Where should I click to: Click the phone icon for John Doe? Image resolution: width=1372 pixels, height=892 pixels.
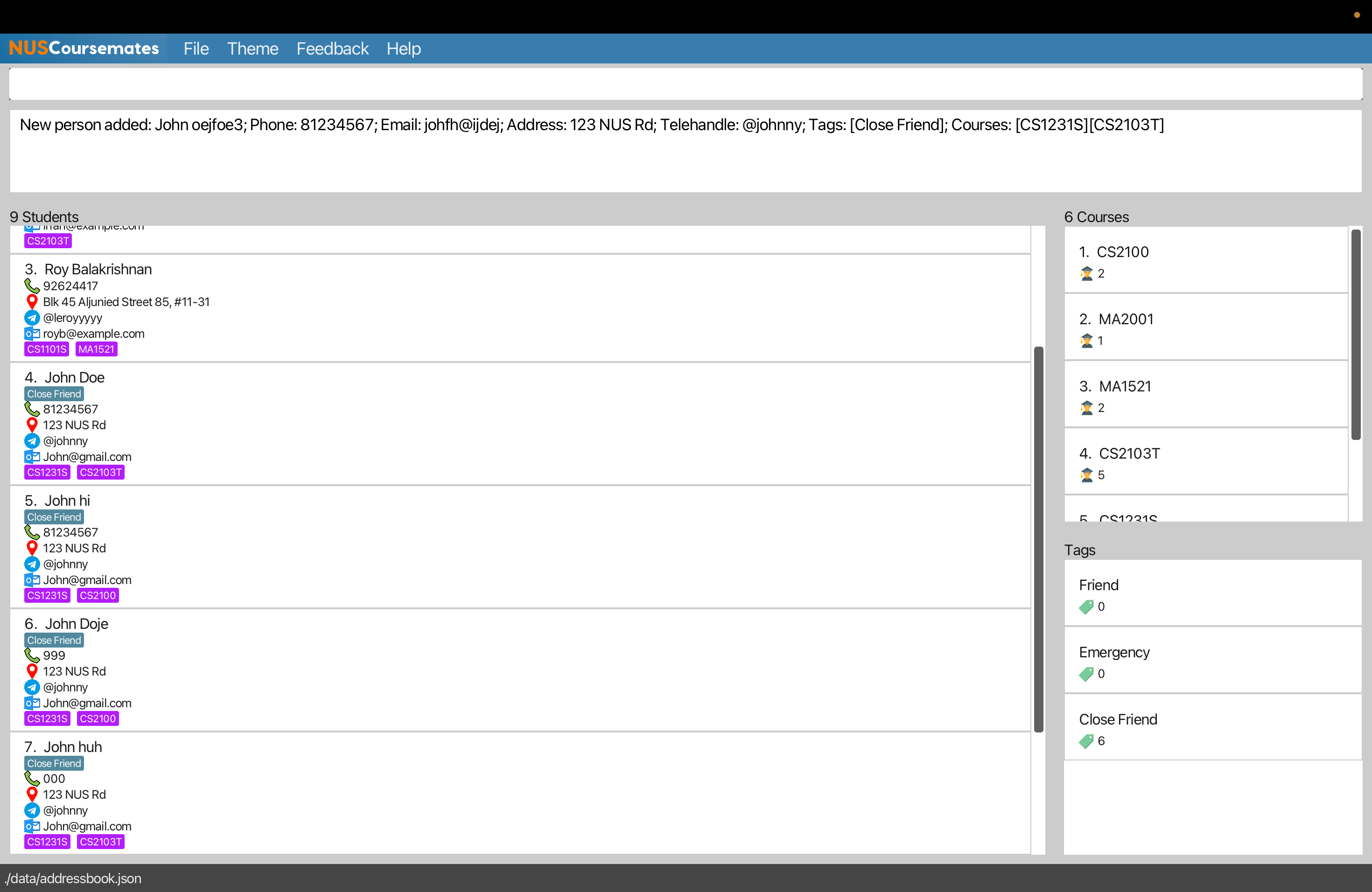tap(32, 409)
